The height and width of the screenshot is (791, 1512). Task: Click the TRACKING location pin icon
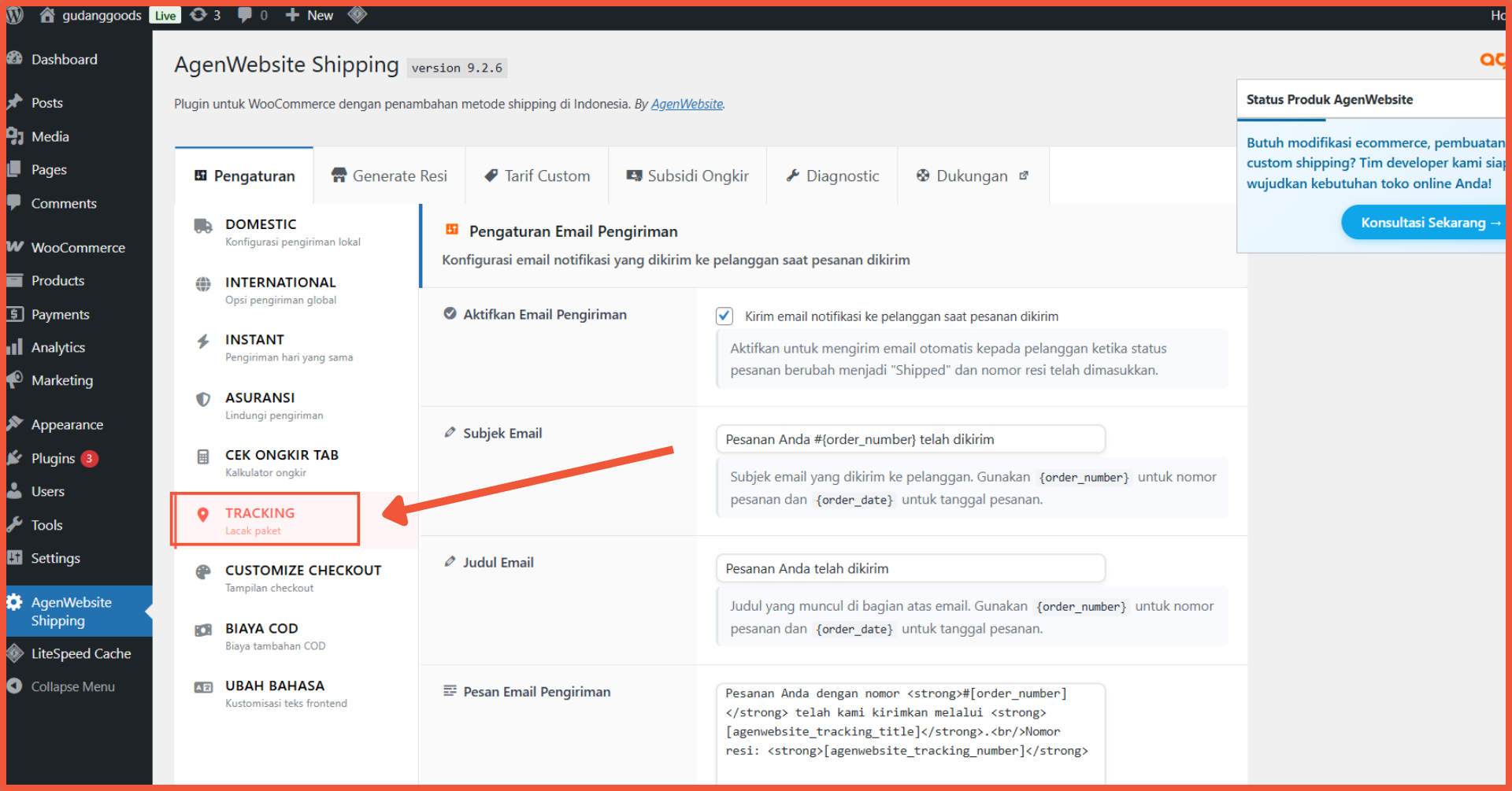203,515
